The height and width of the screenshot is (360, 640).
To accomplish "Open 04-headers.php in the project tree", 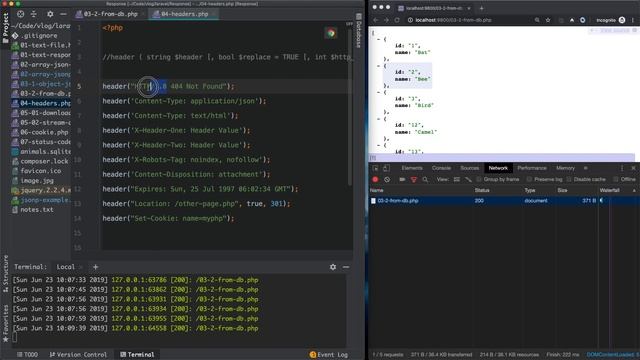I will click(45, 103).
